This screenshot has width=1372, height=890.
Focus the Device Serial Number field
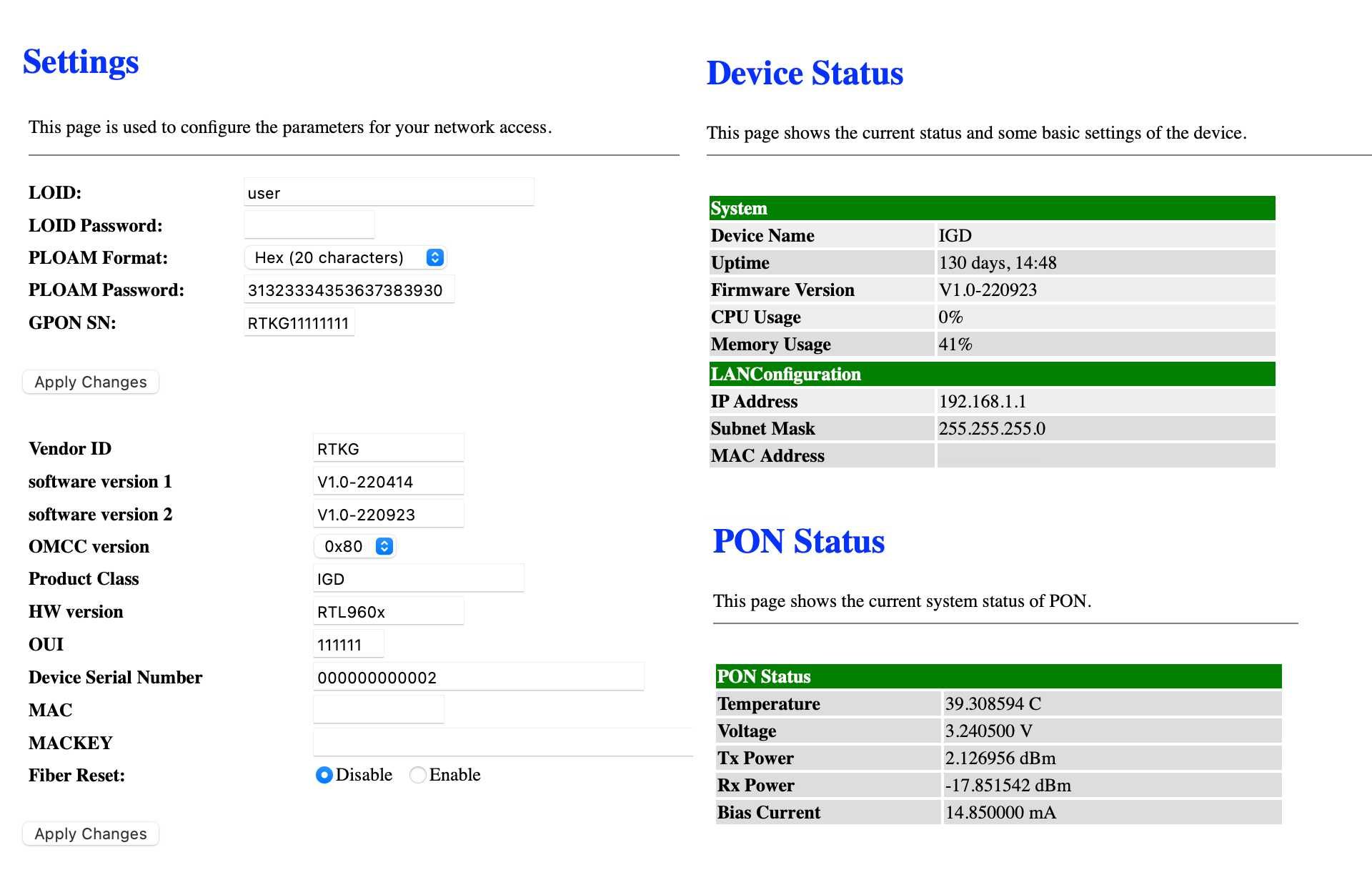pos(479,677)
